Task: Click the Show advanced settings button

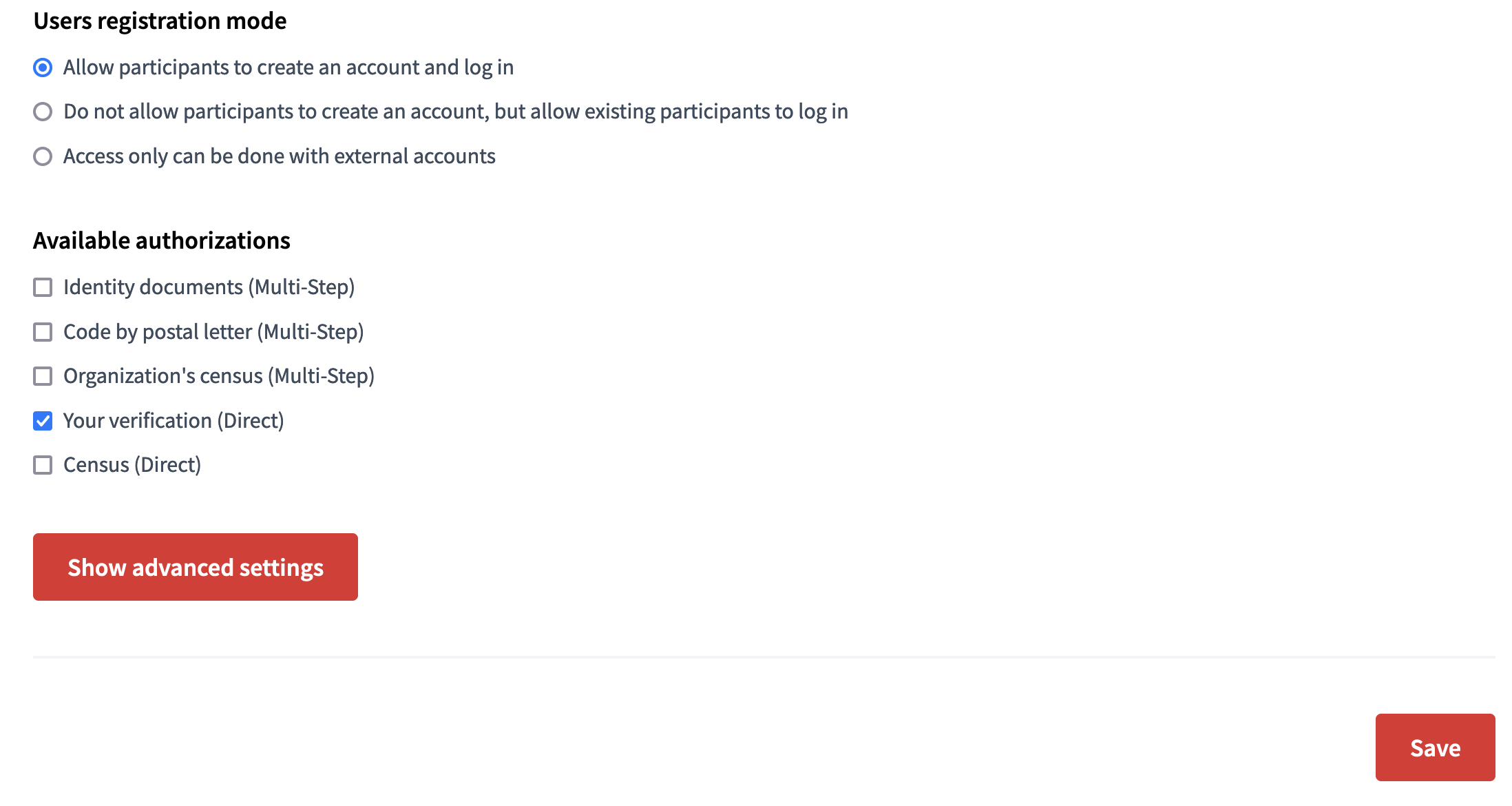Action: pyautogui.click(x=196, y=567)
